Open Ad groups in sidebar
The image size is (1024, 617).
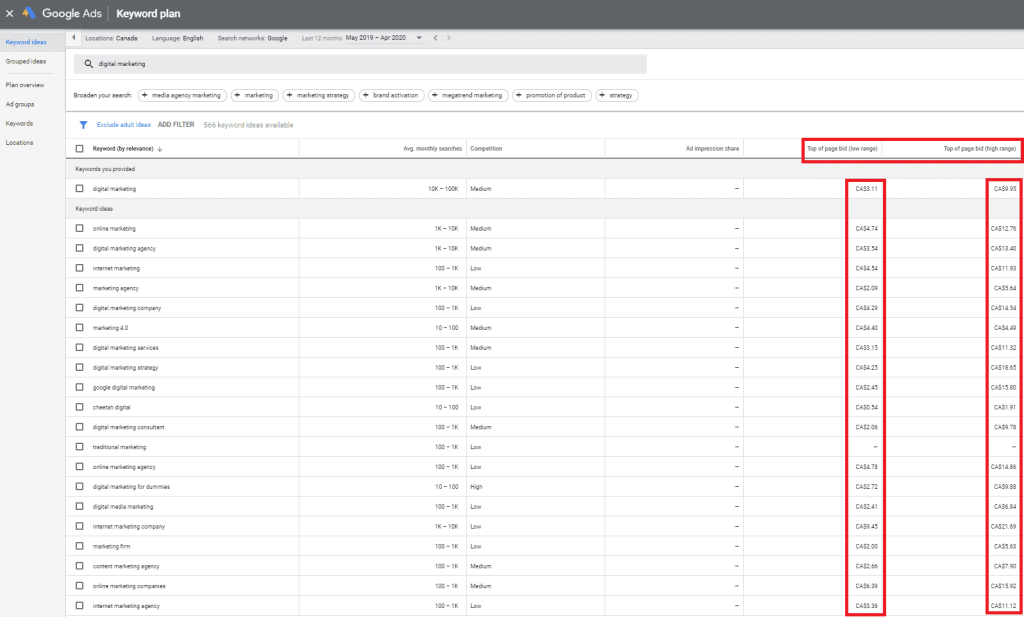(x=20, y=104)
